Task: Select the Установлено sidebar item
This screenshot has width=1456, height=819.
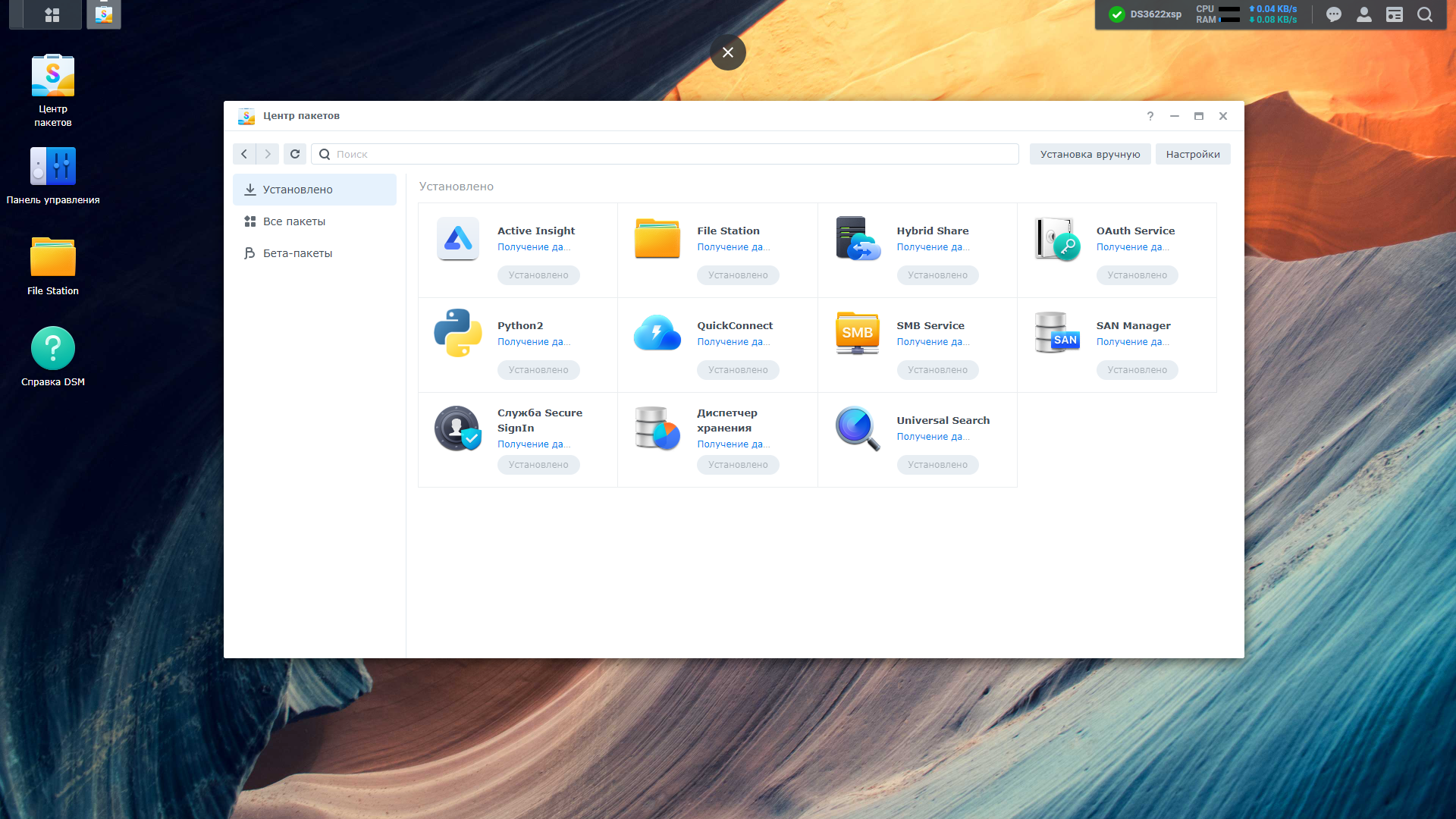Action: (315, 190)
